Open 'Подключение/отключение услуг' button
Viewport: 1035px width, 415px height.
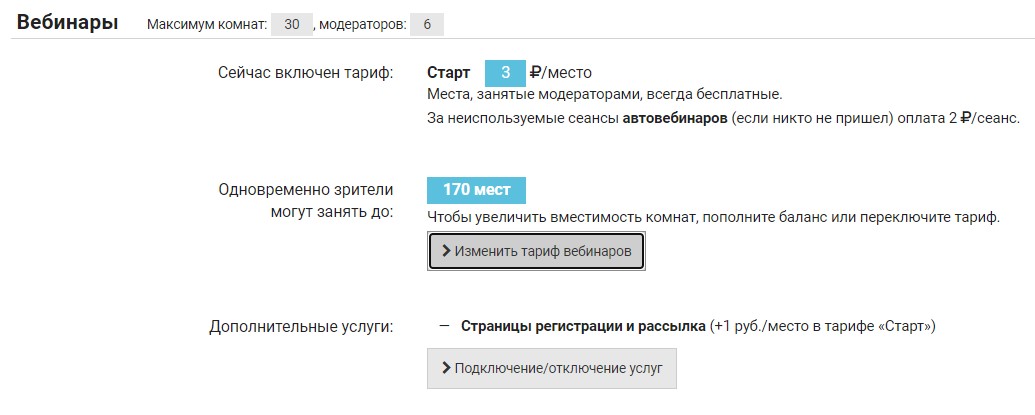[x=552, y=368]
